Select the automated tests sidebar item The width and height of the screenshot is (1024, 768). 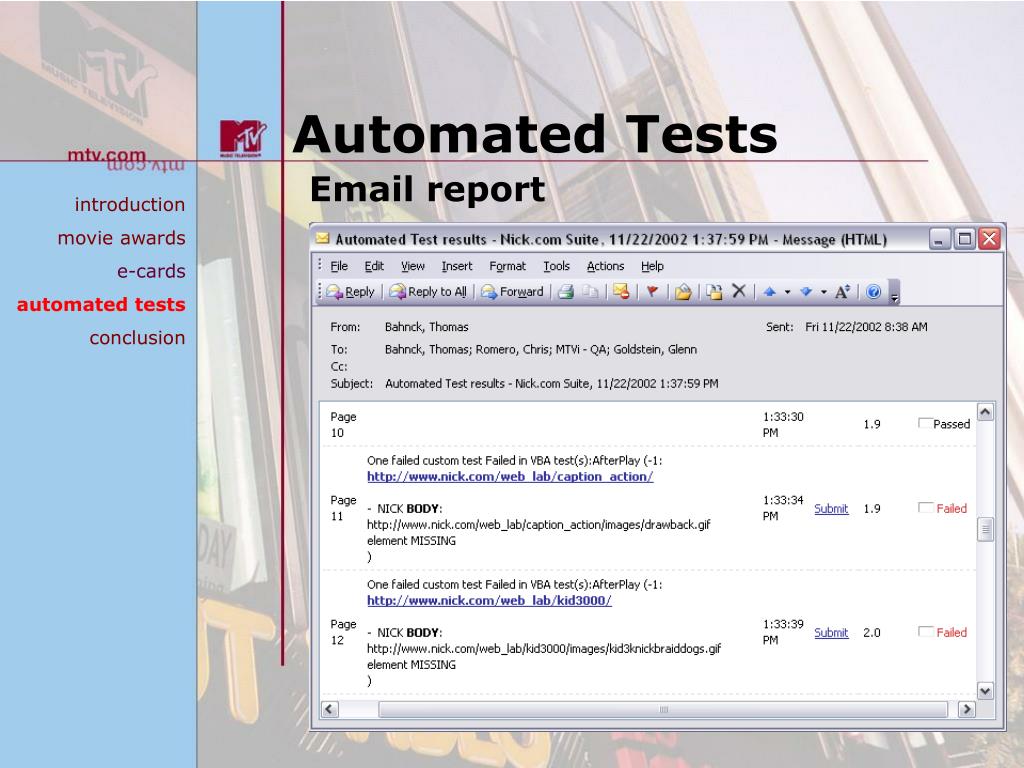(101, 304)
